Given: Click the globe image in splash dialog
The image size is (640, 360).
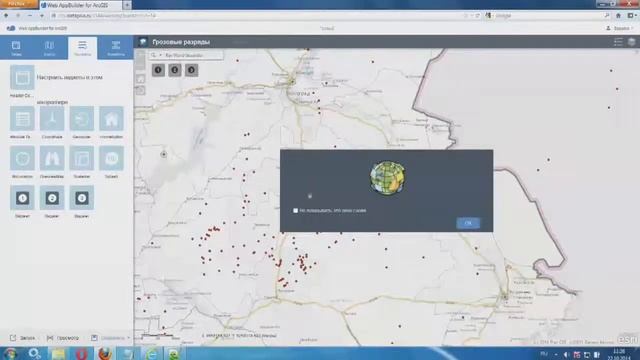Looking at the screenshot, I should click(x=387, y=178).
